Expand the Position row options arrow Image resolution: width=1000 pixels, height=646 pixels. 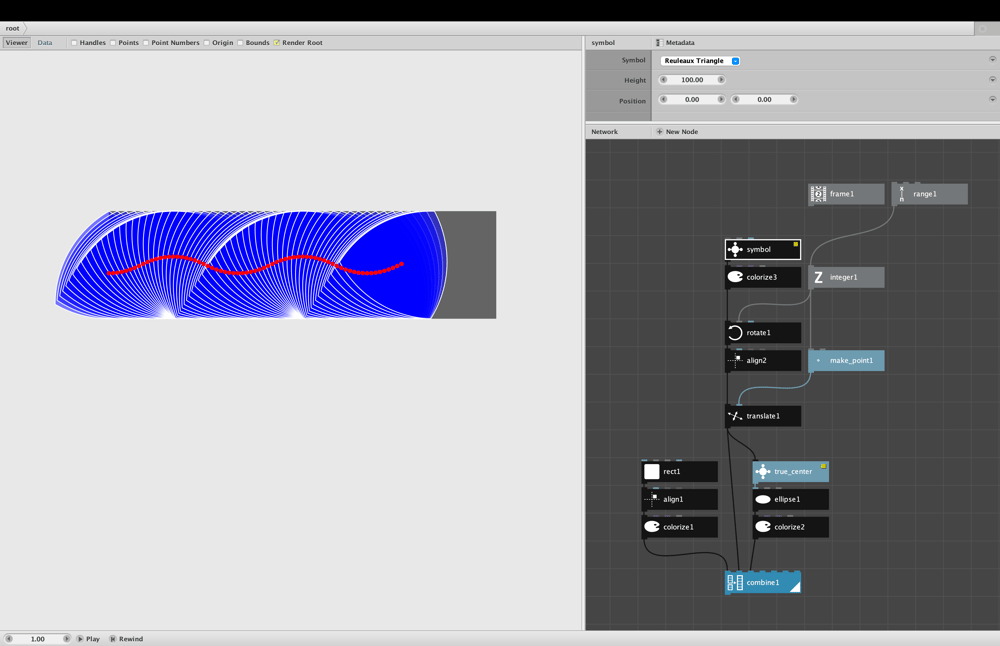pyautogui.click(x=992, y=99)
